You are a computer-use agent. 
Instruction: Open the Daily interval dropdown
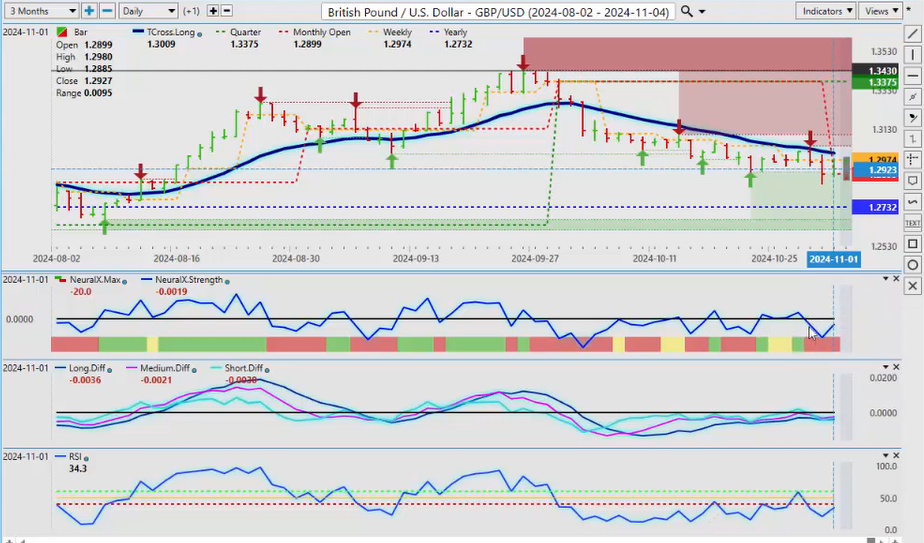[148, 11]
